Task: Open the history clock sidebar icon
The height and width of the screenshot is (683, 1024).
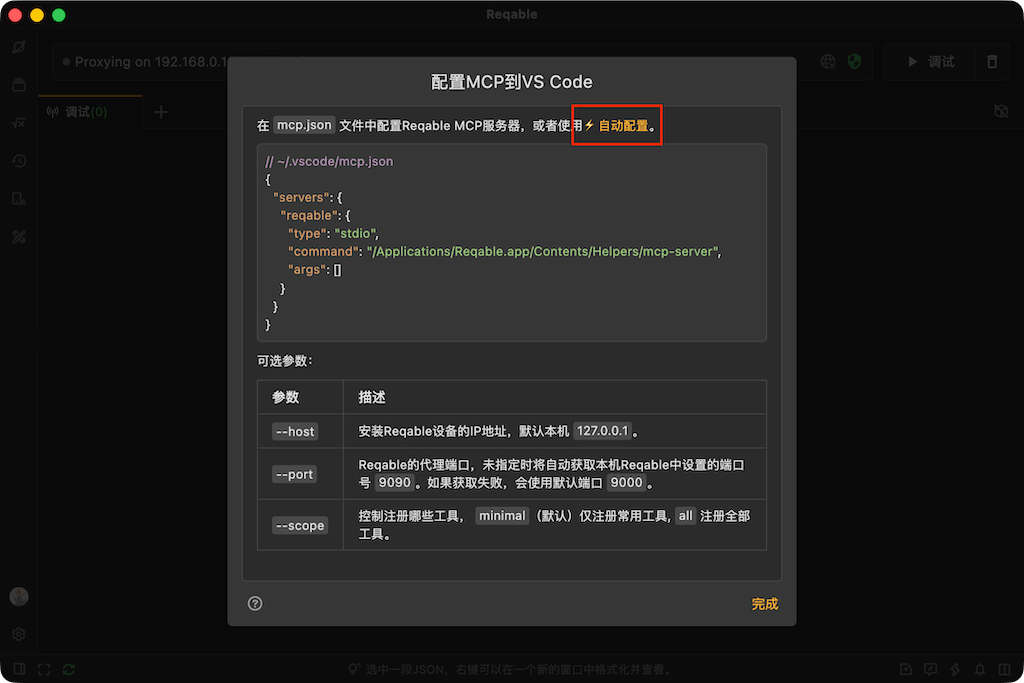Action: click(x=19, y=161)
